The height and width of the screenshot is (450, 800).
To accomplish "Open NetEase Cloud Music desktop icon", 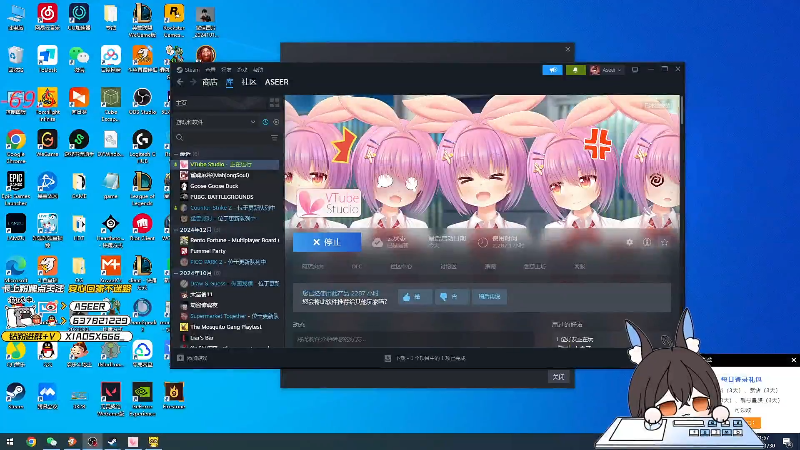I will (x=47, y=16).
